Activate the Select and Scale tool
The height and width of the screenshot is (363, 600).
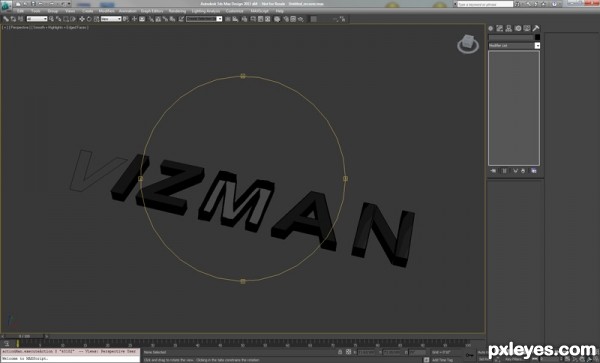point(96,19)
